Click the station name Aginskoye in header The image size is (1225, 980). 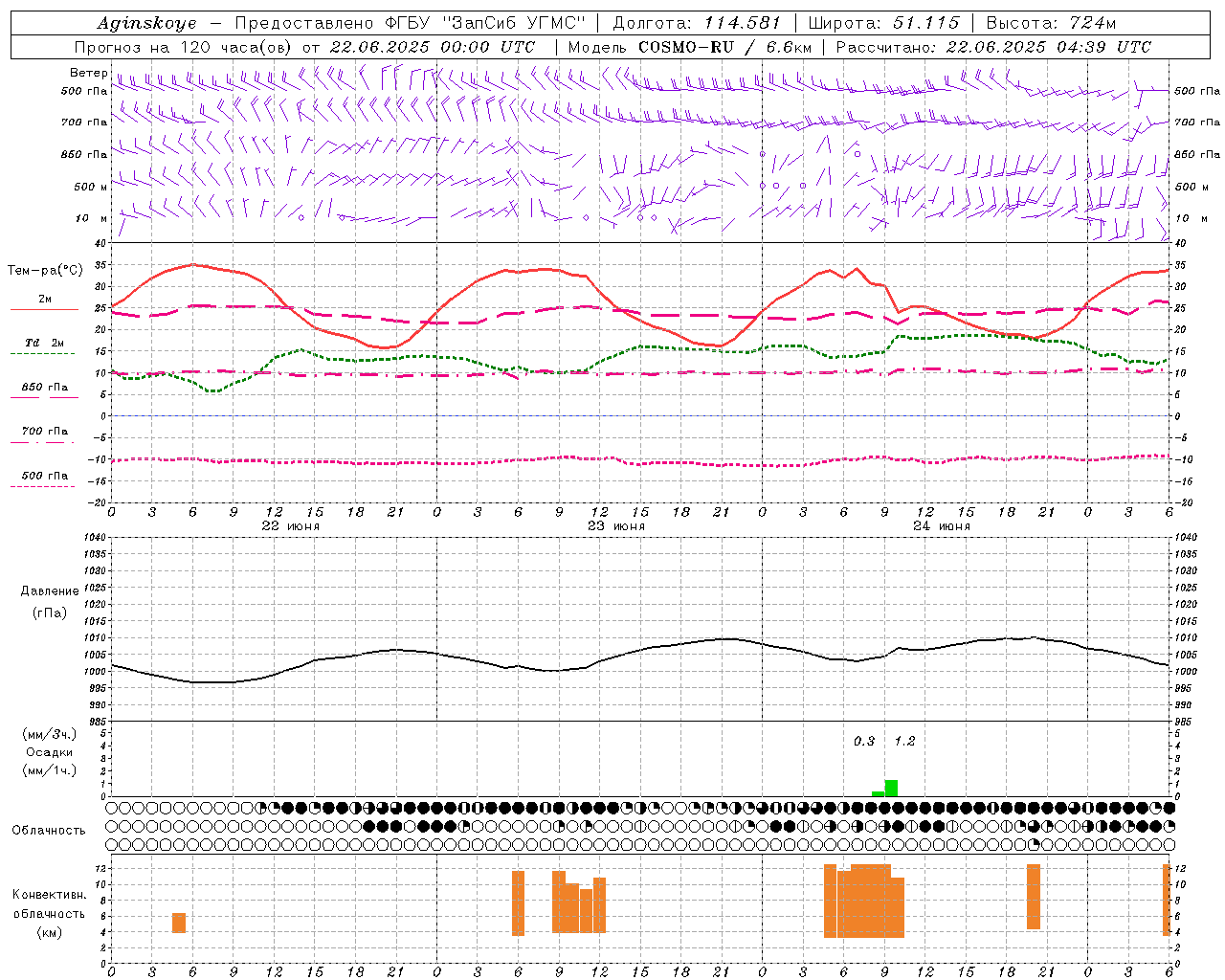146,23
